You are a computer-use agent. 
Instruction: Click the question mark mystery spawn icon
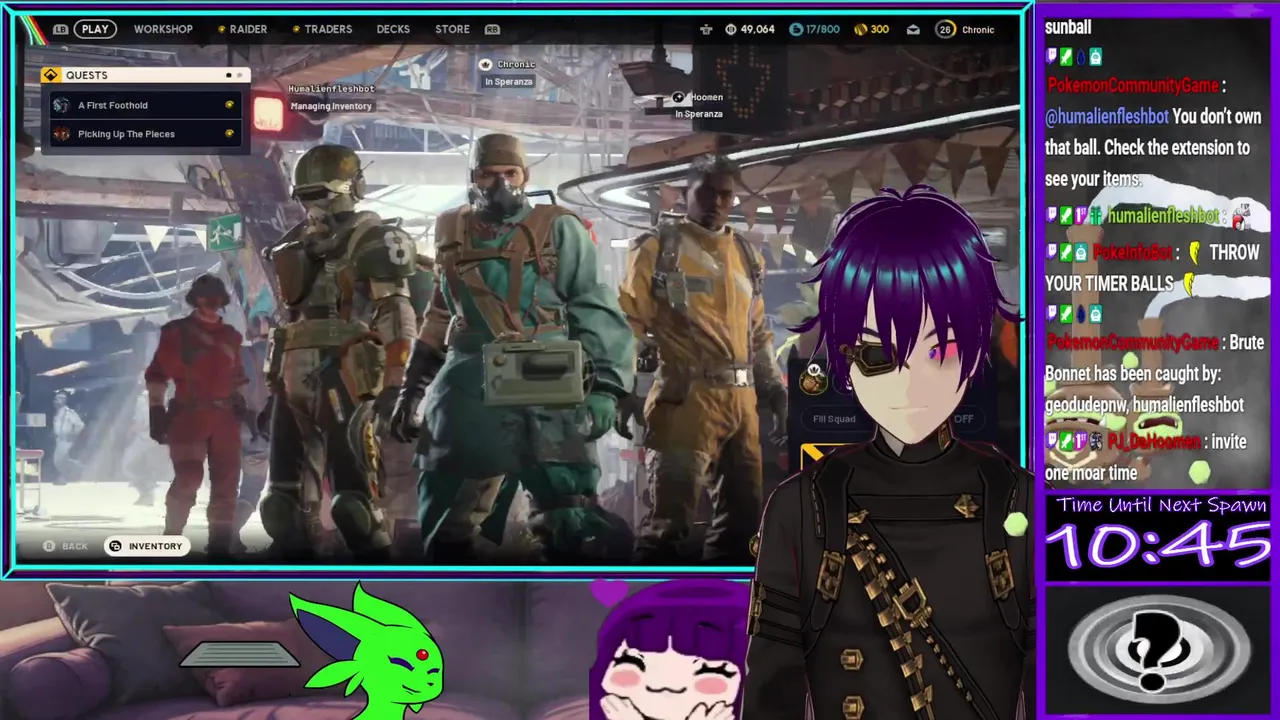[1159, 651]
